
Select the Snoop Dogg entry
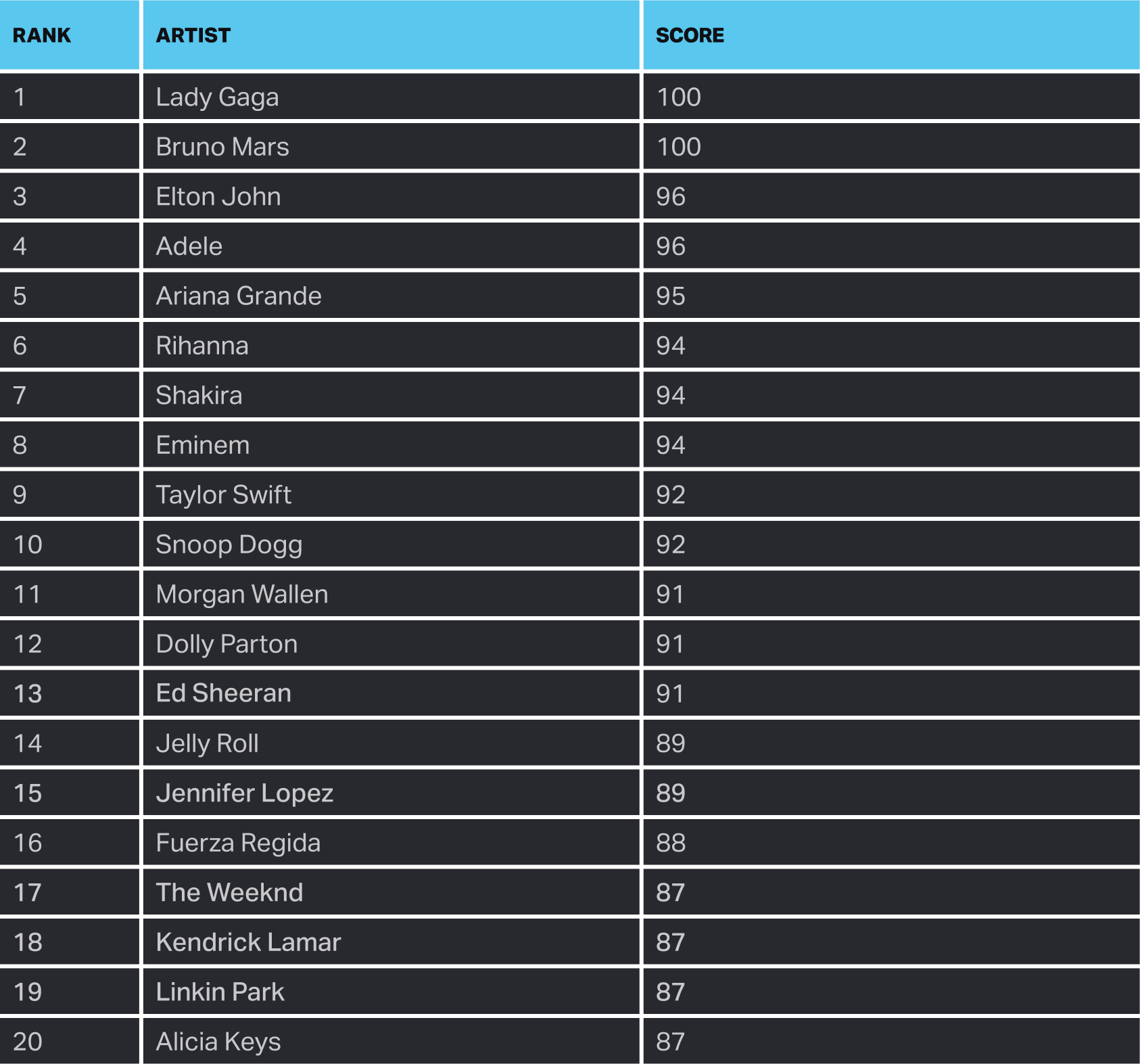click(229, 545)
